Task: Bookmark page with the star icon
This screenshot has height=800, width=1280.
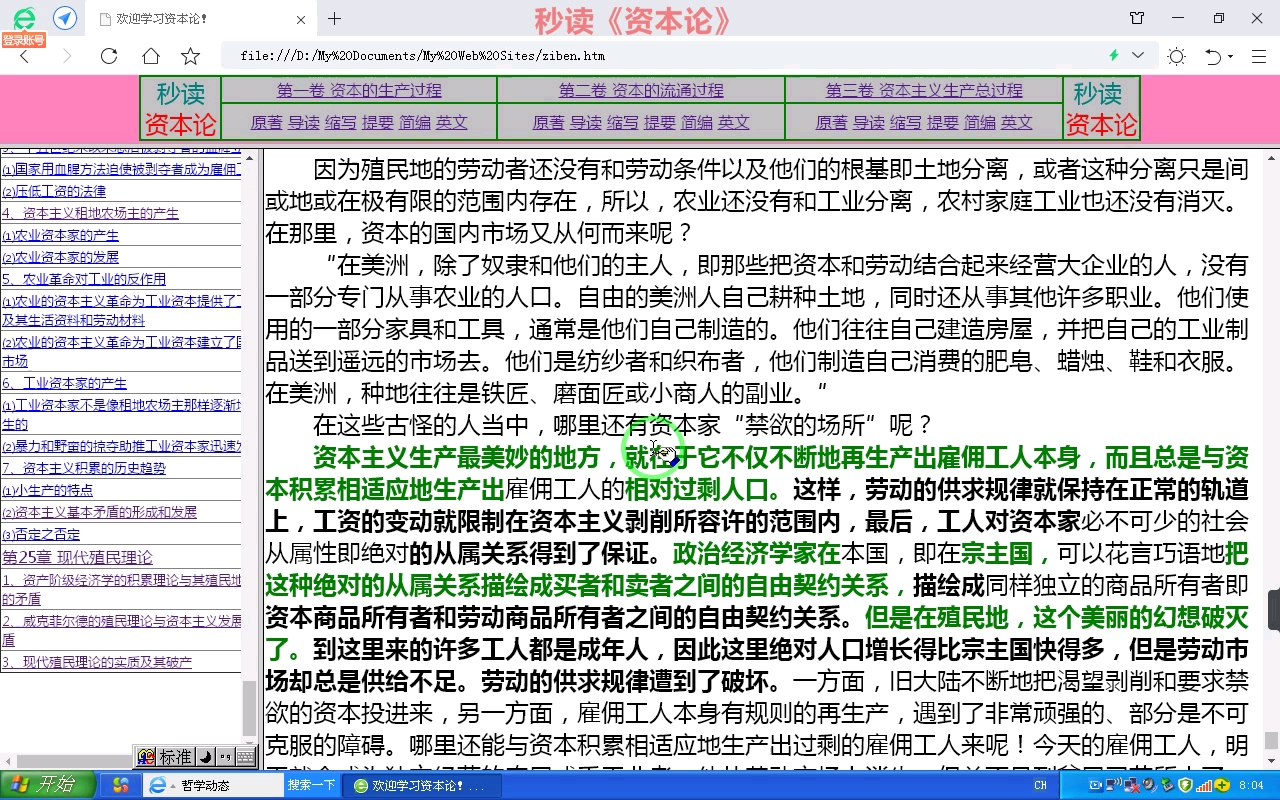Action: [190, 56]
